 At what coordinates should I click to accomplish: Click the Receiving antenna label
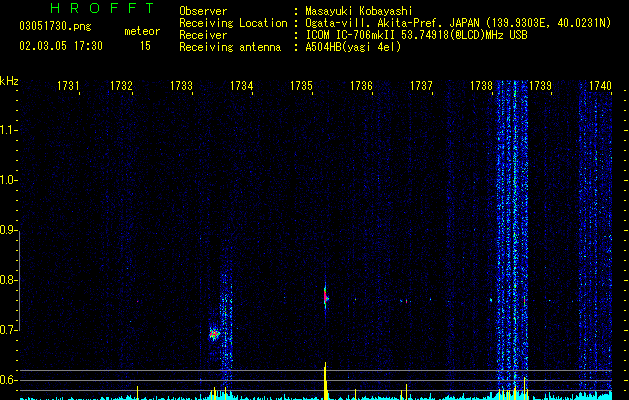click(230, 47)
